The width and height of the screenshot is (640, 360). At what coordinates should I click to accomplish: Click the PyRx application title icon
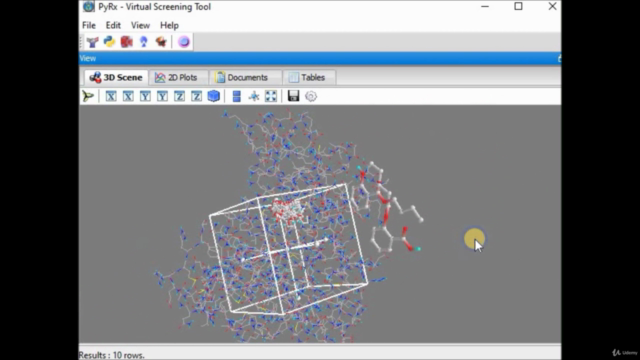[x=88, y=7]
